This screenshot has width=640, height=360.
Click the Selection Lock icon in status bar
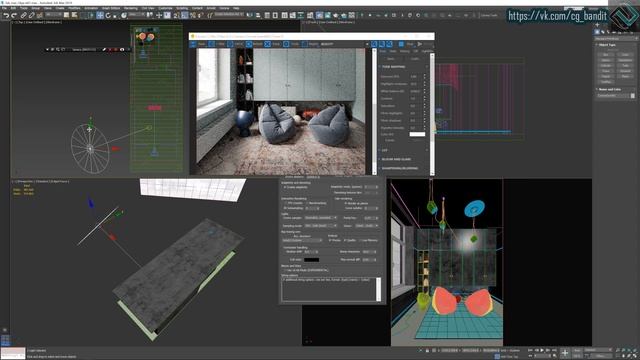427,351
